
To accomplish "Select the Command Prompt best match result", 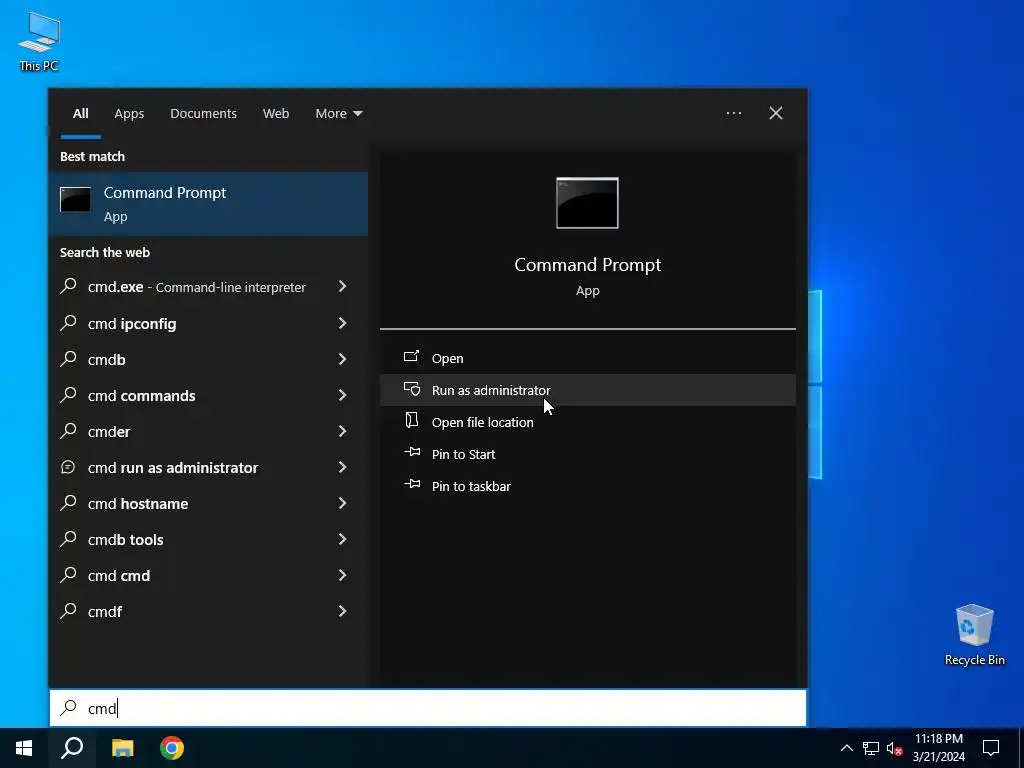I will pos(208,204).
